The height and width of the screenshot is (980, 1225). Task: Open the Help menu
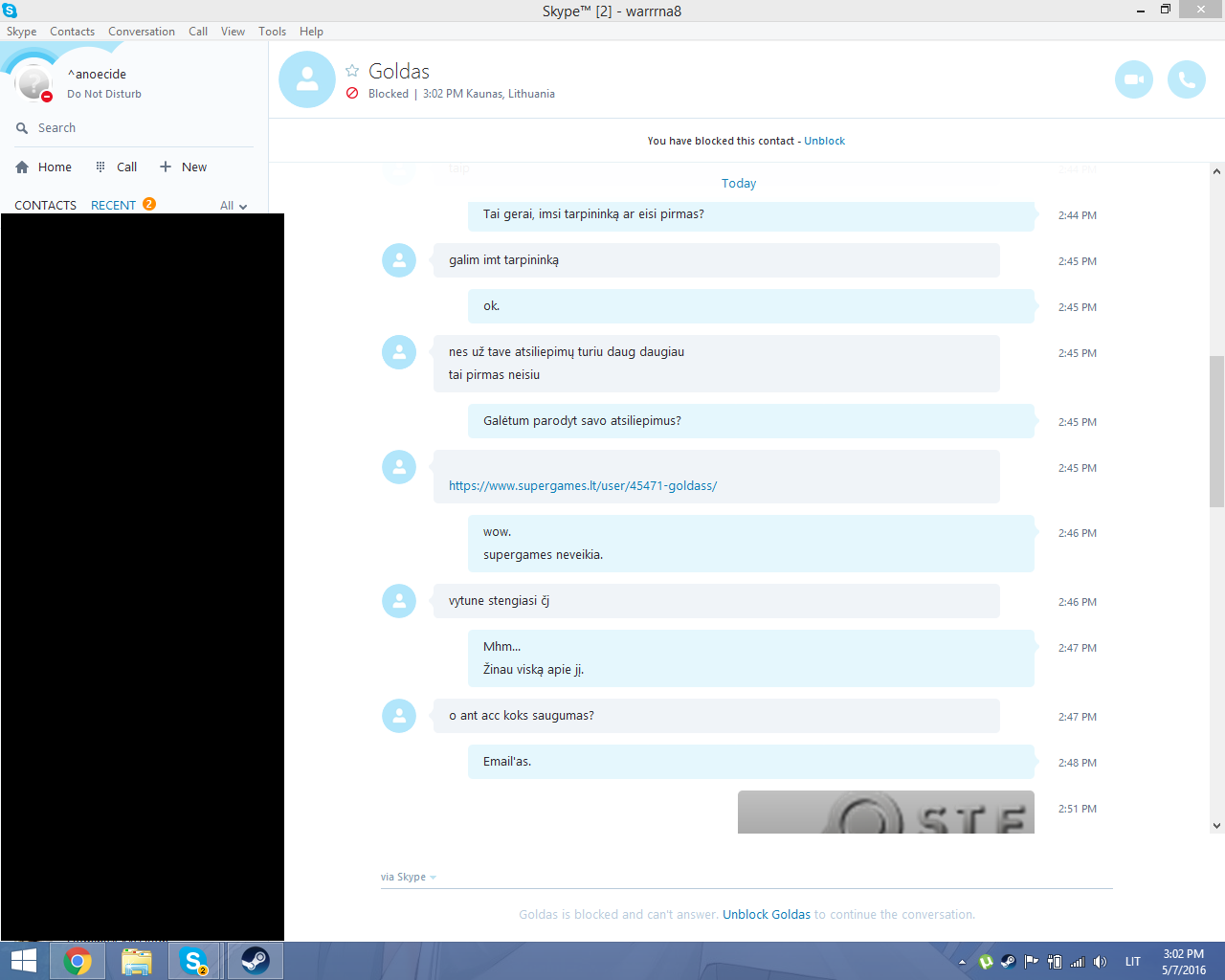click(x=312, y=32)
